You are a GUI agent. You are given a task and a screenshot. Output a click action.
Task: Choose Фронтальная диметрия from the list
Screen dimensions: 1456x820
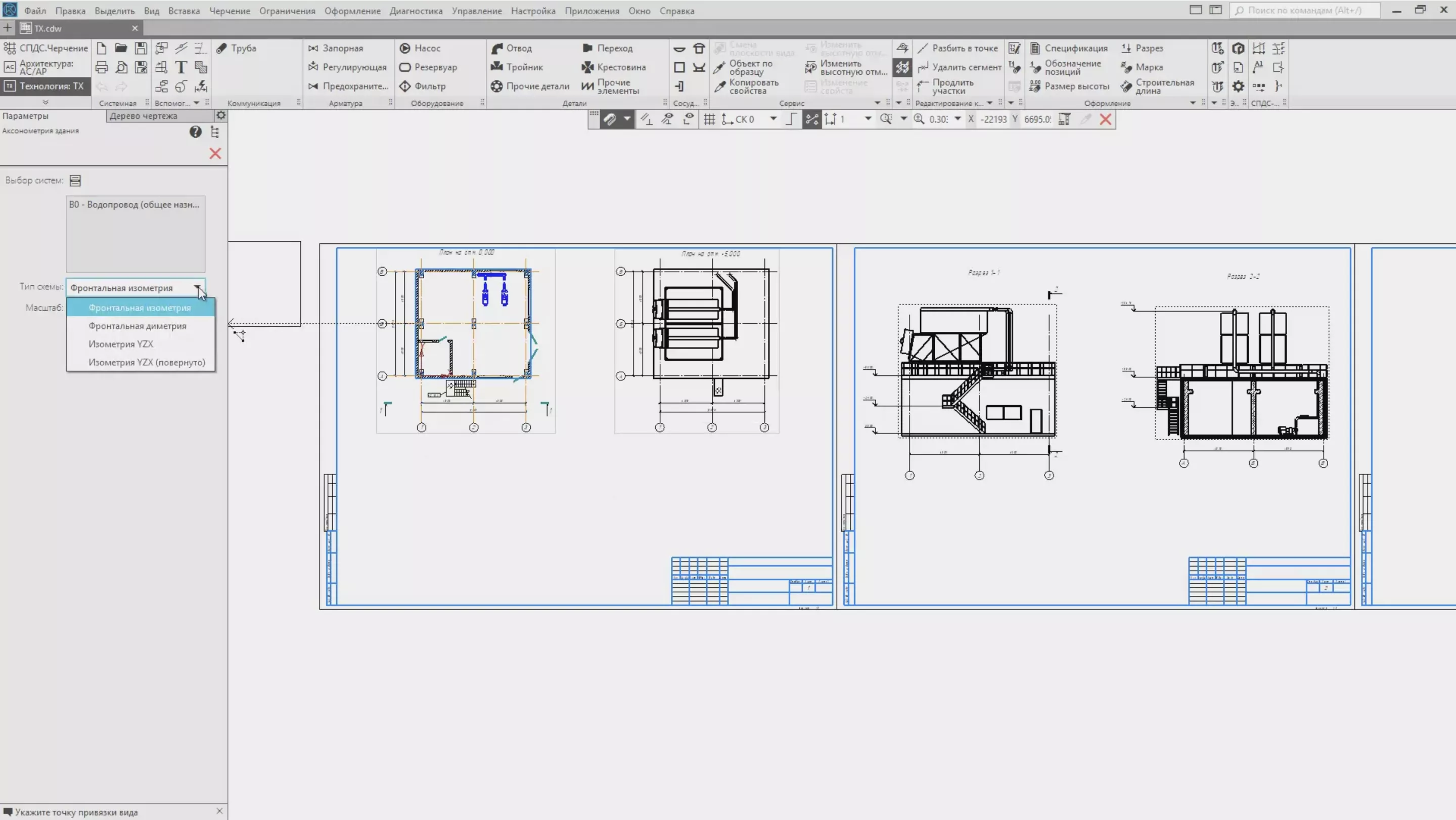[x=138, y=326]
